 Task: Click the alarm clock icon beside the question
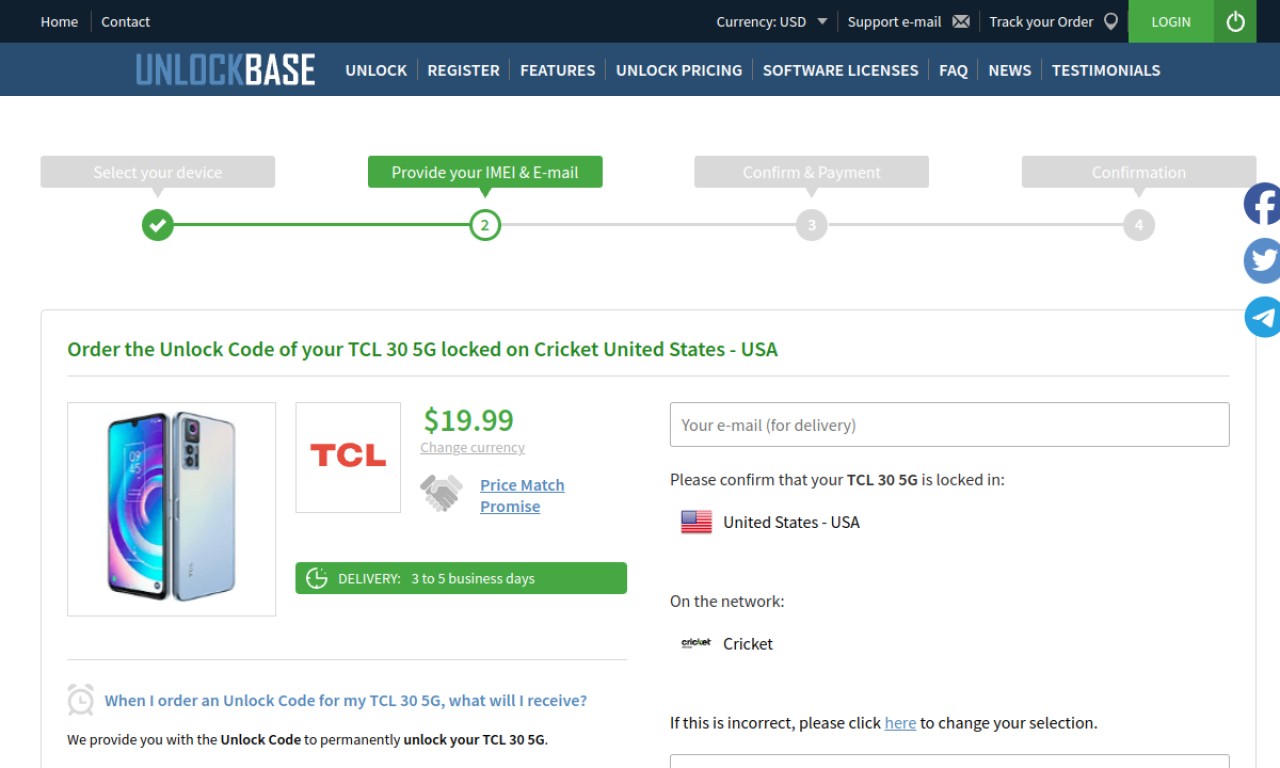coord(81,700)
